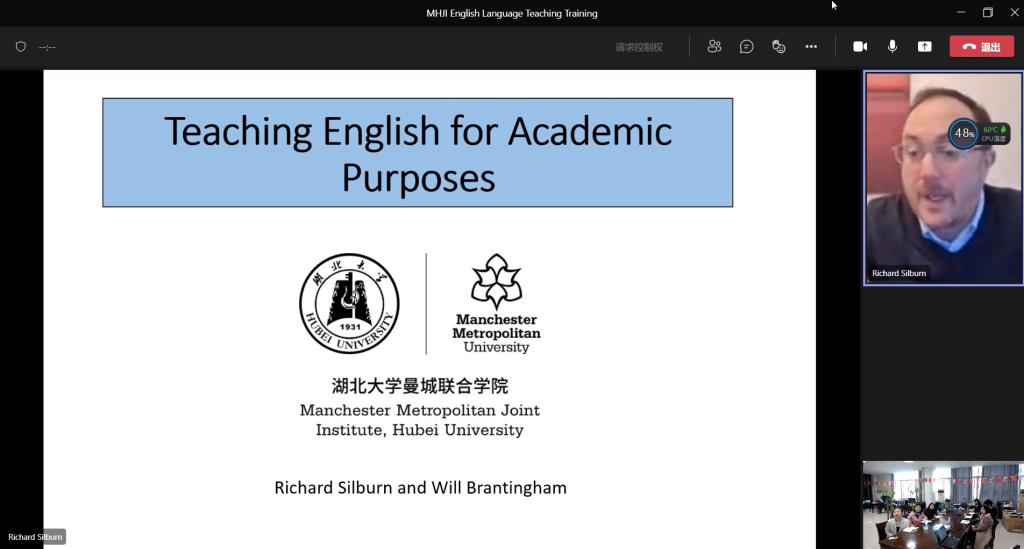Click the slide title Teaching English banner
The image size is (1024, 549).
pyautogui.click(x=417, y=153)
